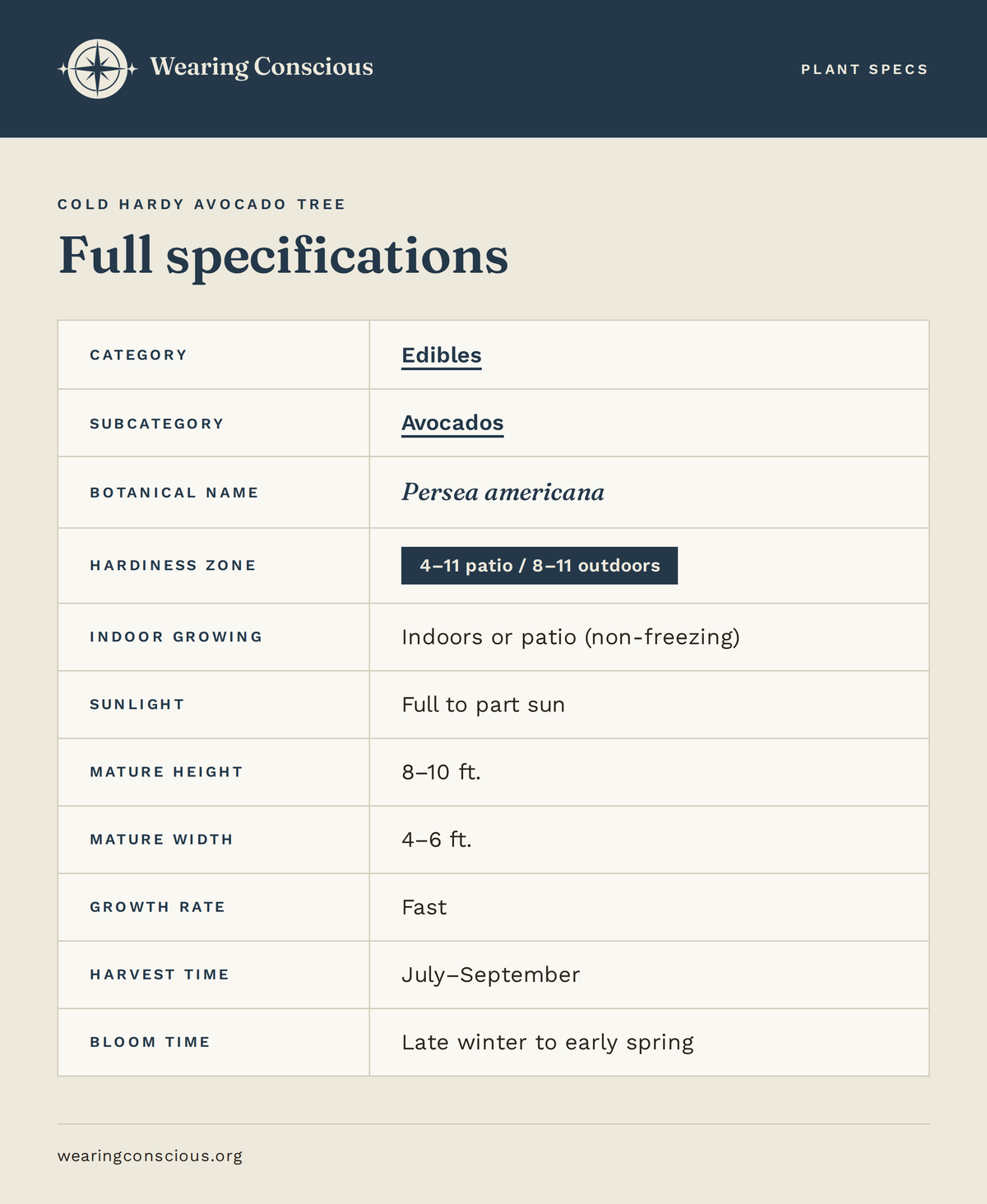Click the Full to part sun value
The height and width of the screenshot is (1204, 987).
pos(484,705)
